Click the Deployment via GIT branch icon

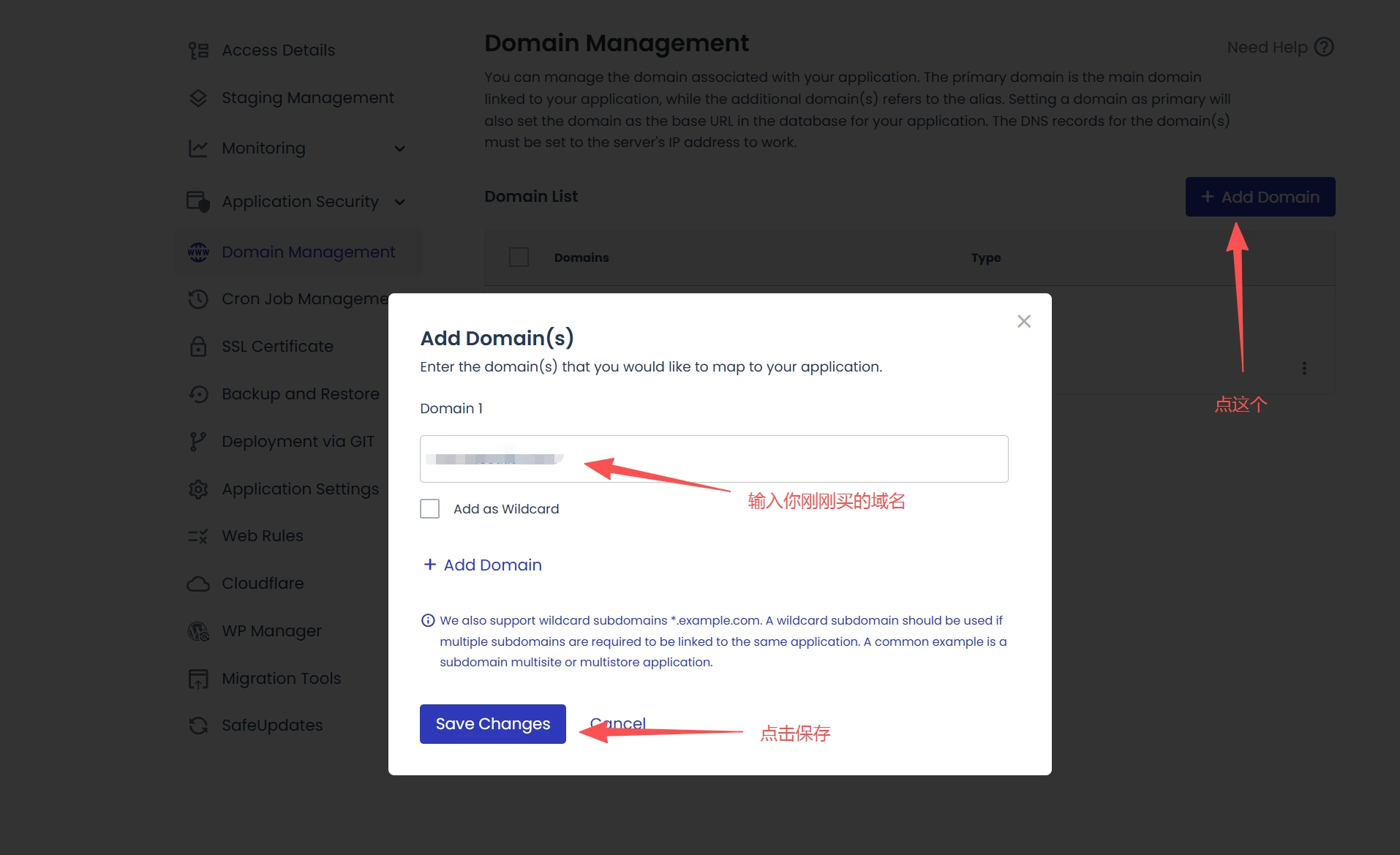198,442
